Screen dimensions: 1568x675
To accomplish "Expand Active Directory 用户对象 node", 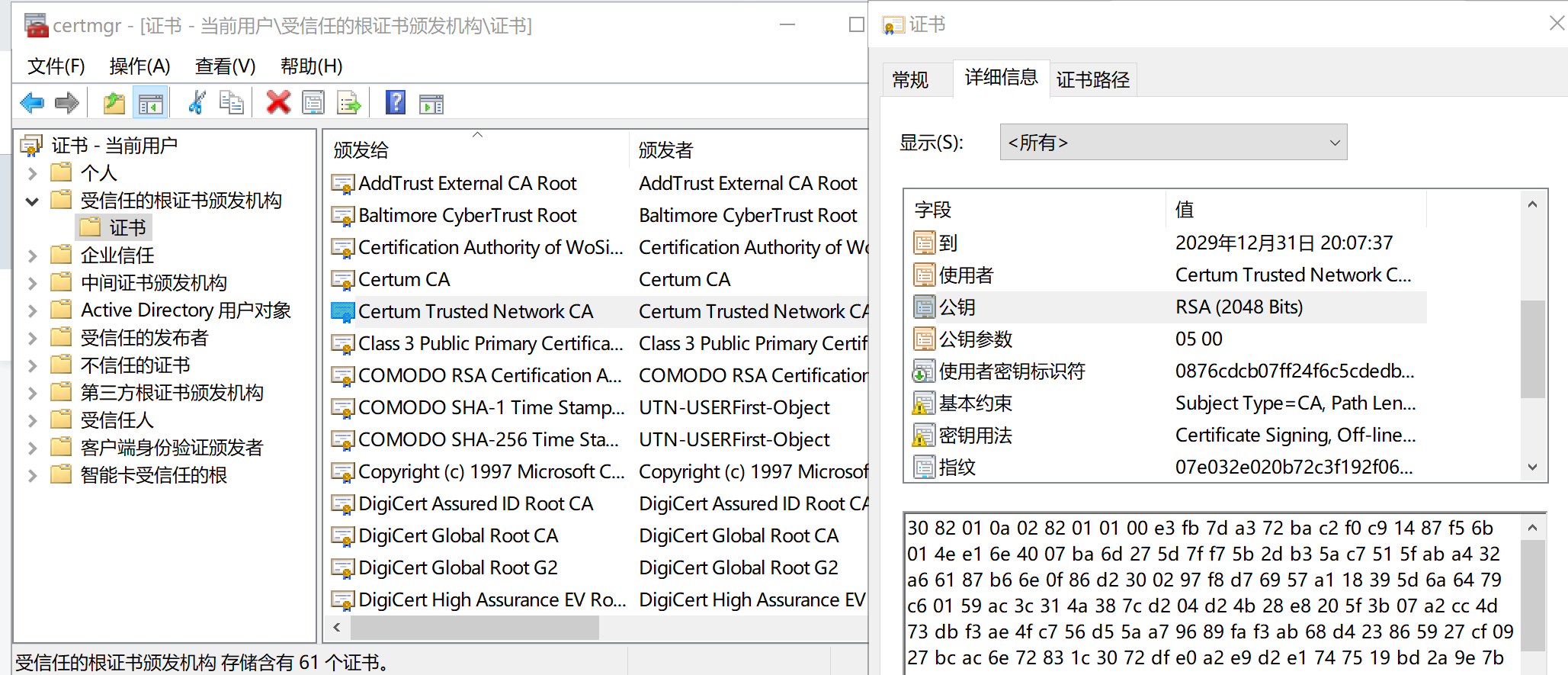I will [x=32, y=310].
